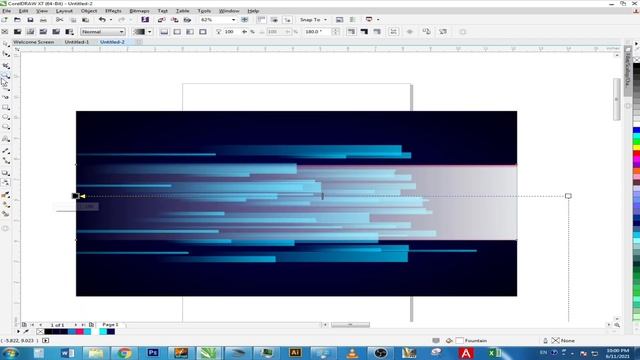Select the Connector tool
The height and width of the screenshot is (360, 640).
(x=6, y=161)
